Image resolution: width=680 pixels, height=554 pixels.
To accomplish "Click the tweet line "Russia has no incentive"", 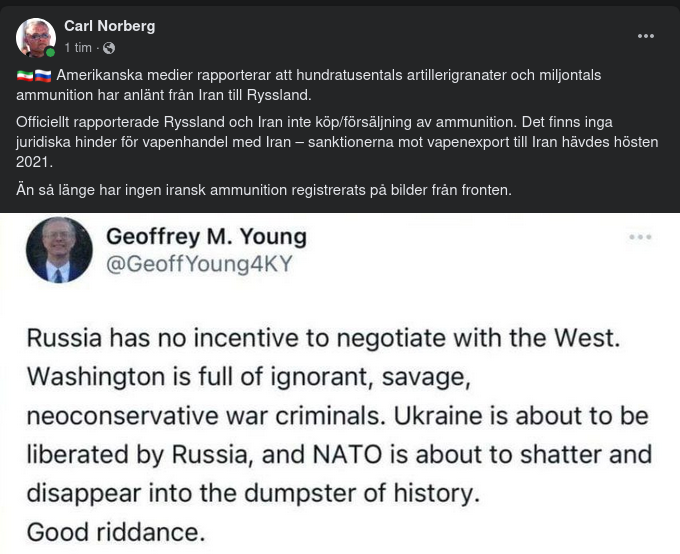I will 322,337.
